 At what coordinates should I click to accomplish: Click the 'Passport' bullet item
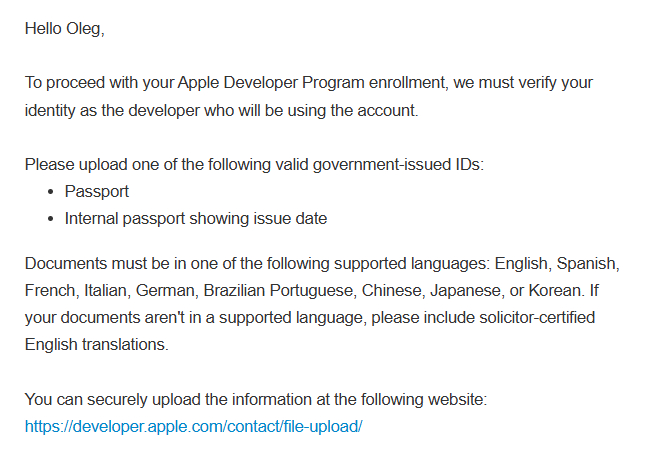pyautogui.click(x=97, y=192)
